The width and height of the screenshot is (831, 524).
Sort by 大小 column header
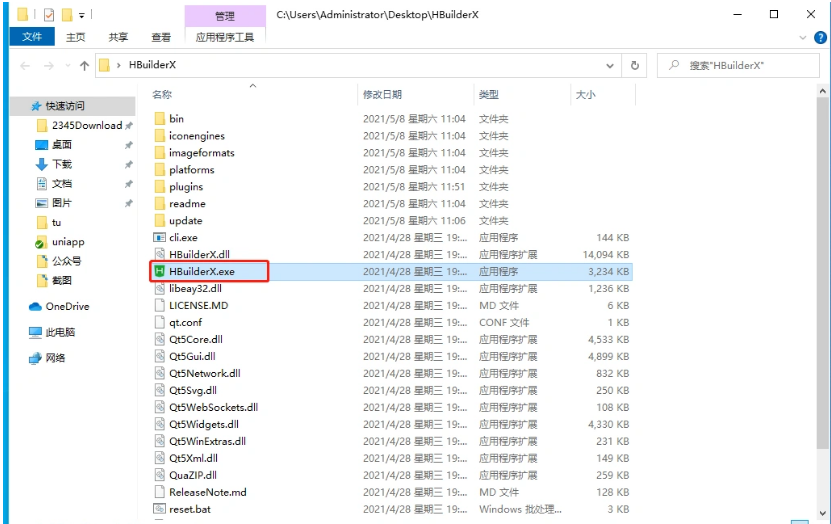[x=586, y=94]
